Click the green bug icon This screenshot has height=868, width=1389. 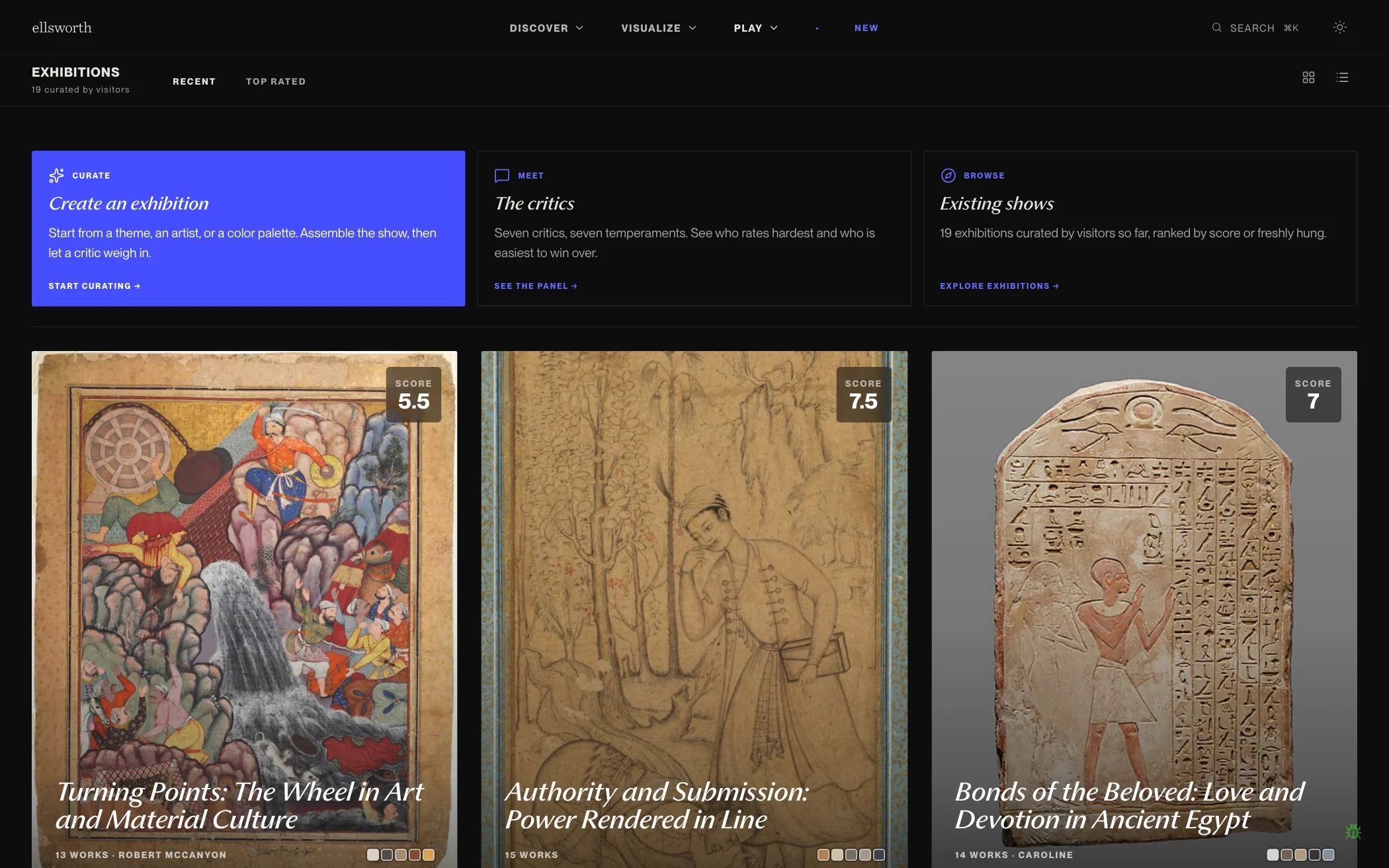click(x=1353, y=832)
